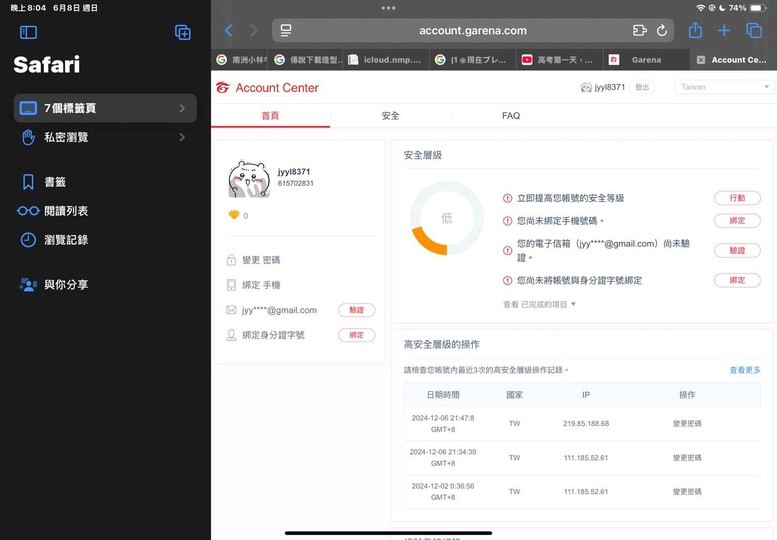Click the warning icon beside 您尚未將帳號與身分證字號綁定
The height and width of the screenshot is (540, 777).
click(507, 280)
